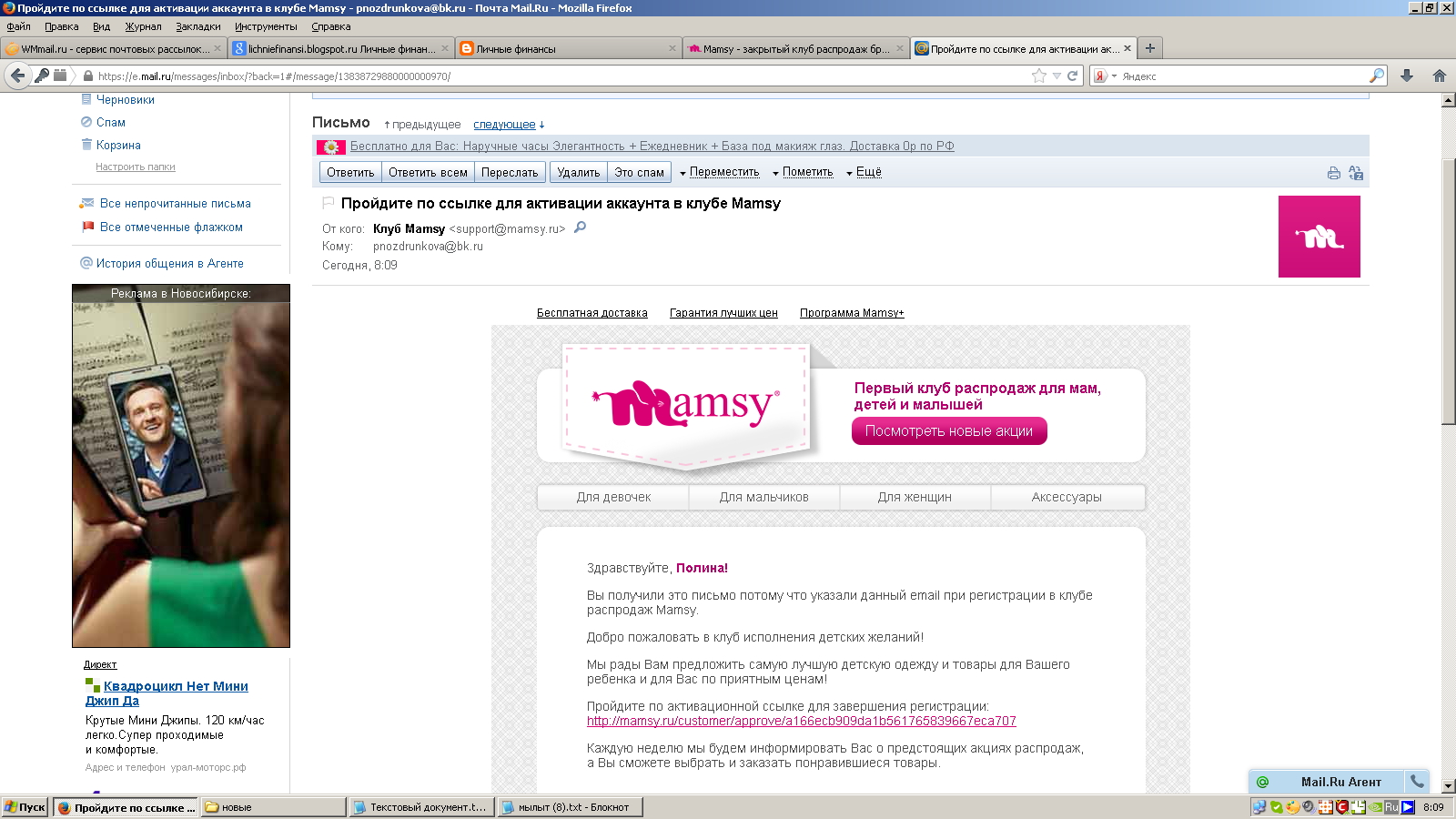
Task: Click Ответить всем button
Action: 428,172
